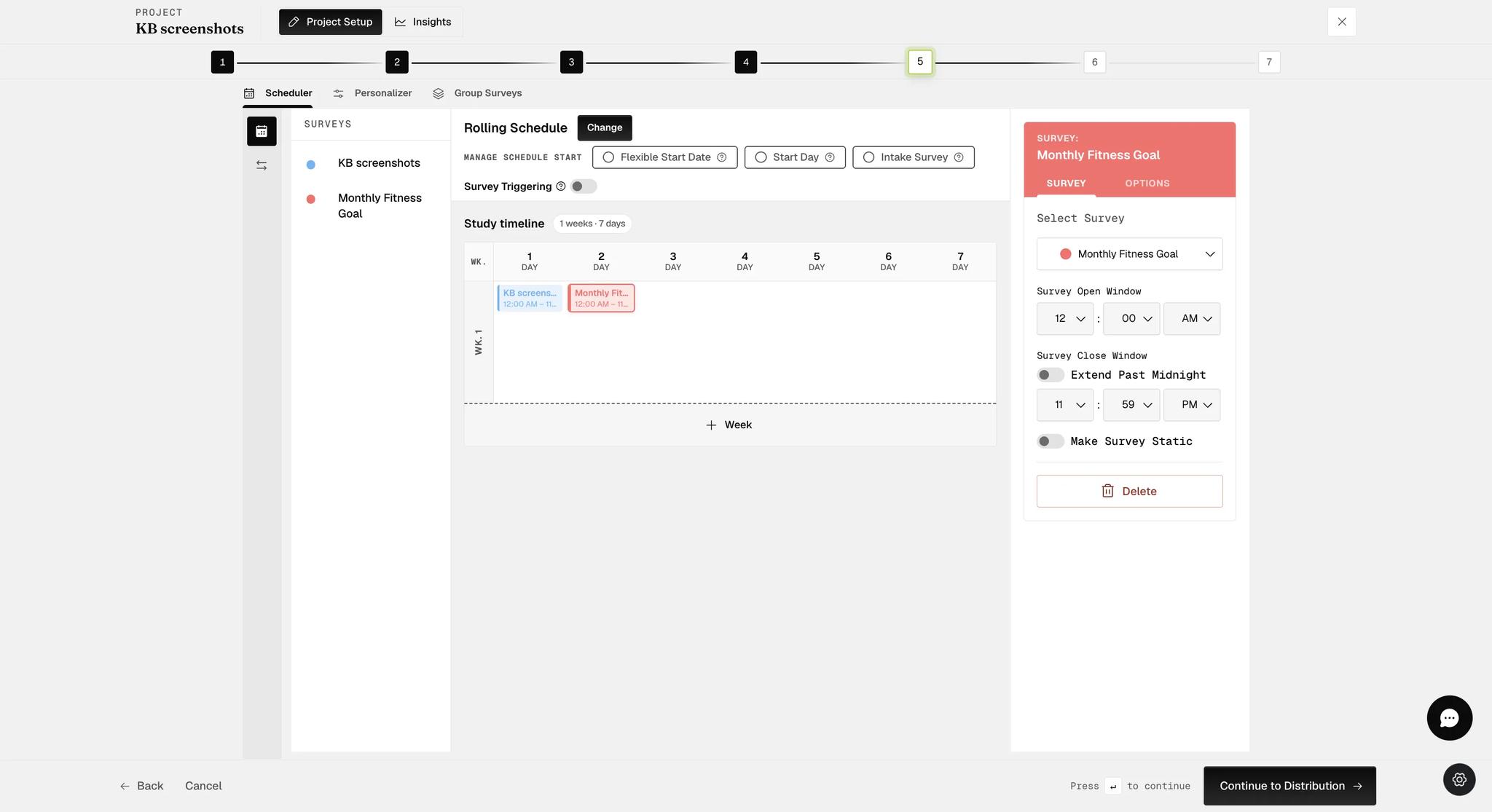Select Flexible Start Date option
The image size is (1492, 812).
click(x=664, y=157)
